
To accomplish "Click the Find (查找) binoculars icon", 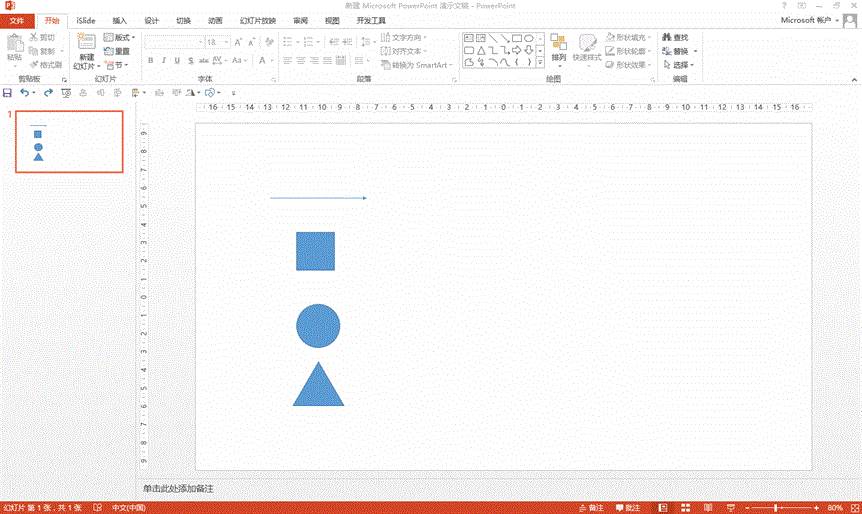I will tap(666, 37).
